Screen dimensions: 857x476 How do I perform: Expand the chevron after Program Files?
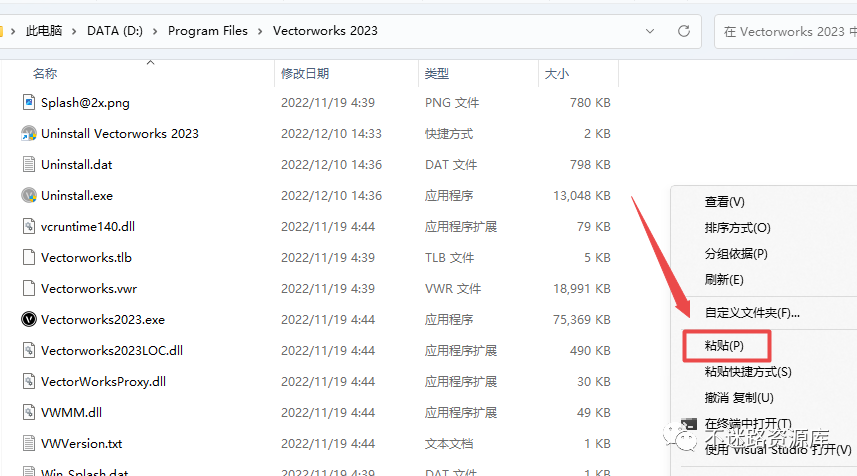pyautogui.click(x=260, y=31)
